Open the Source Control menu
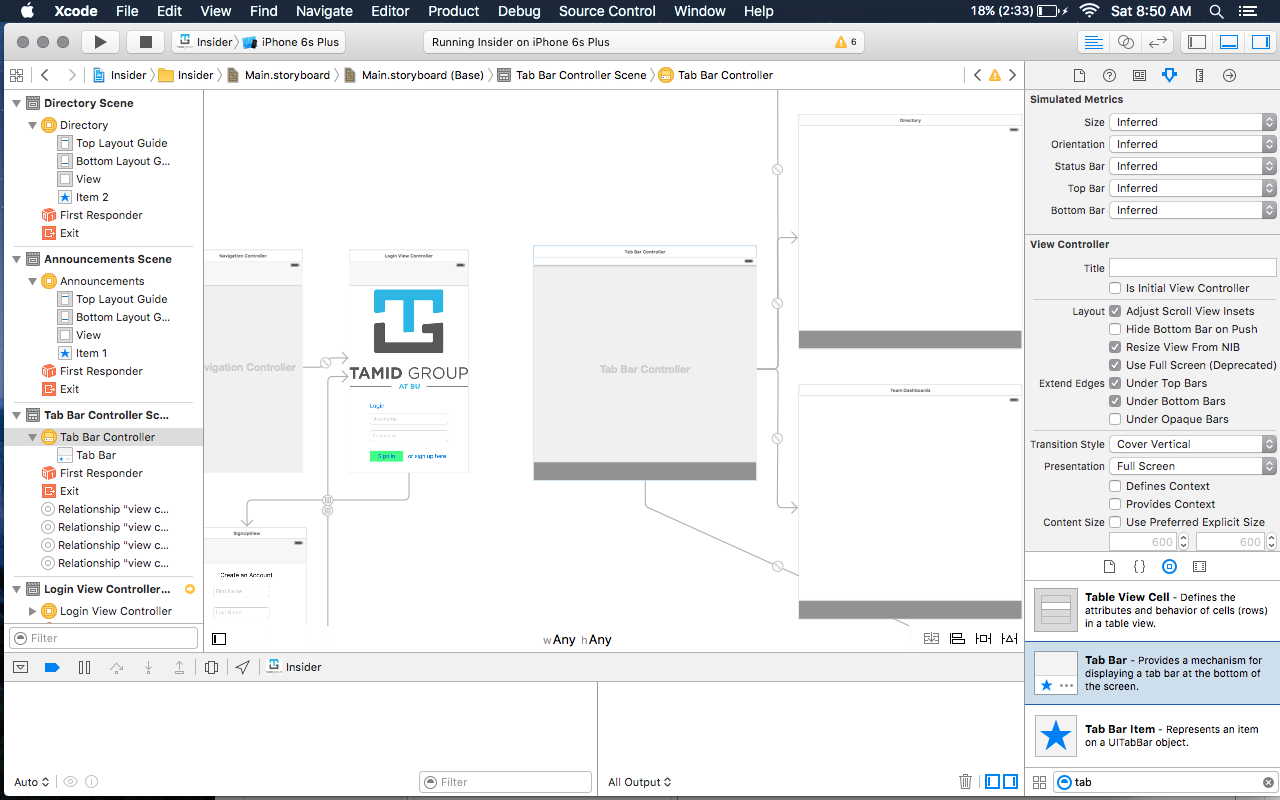Screen dimensions: 1280x800 coord(608,11)
